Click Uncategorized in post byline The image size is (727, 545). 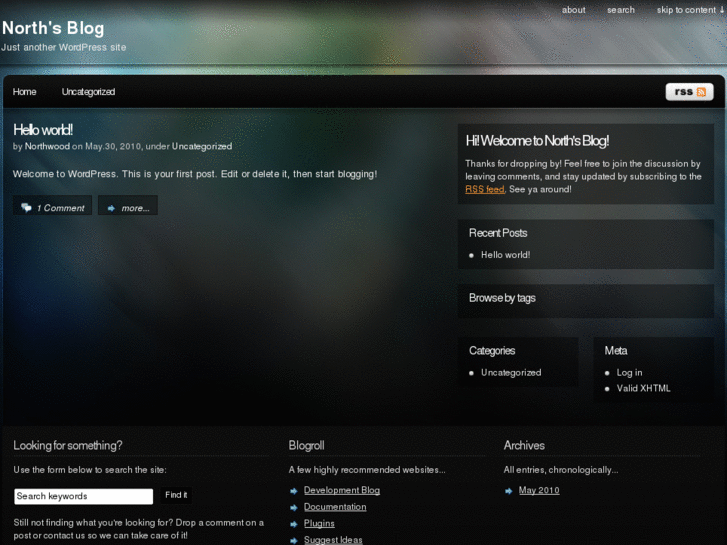202,147
